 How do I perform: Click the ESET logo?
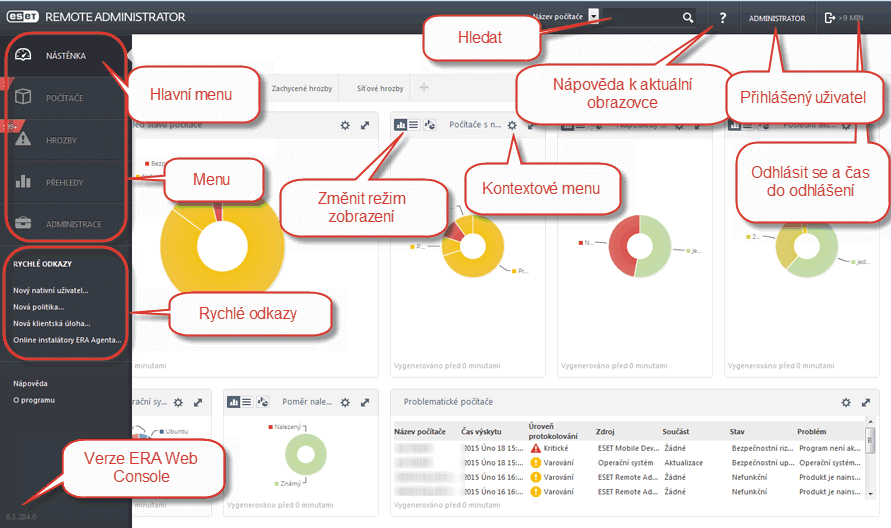[x=23, y=17]
